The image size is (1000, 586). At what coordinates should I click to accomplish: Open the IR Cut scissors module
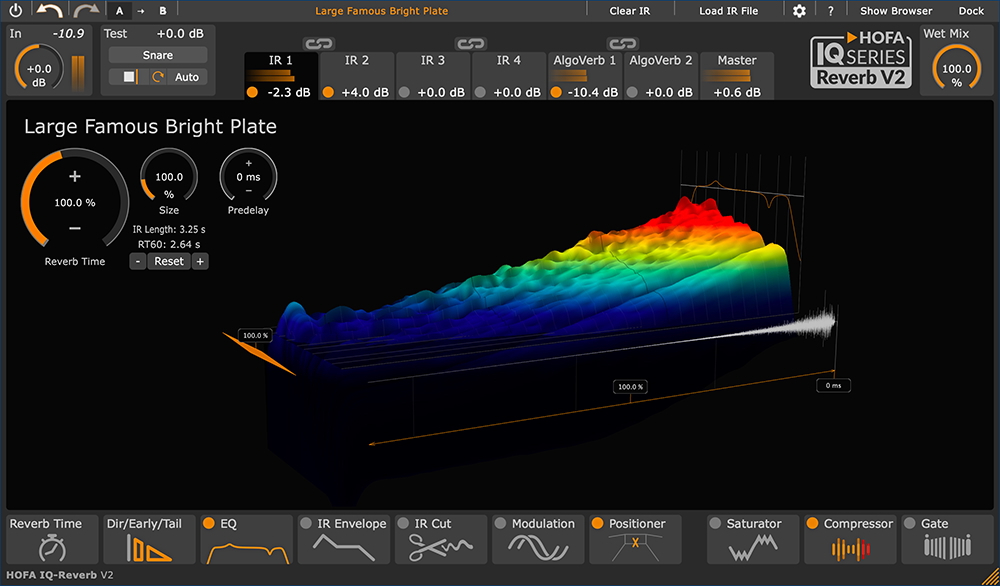point(438,539)
